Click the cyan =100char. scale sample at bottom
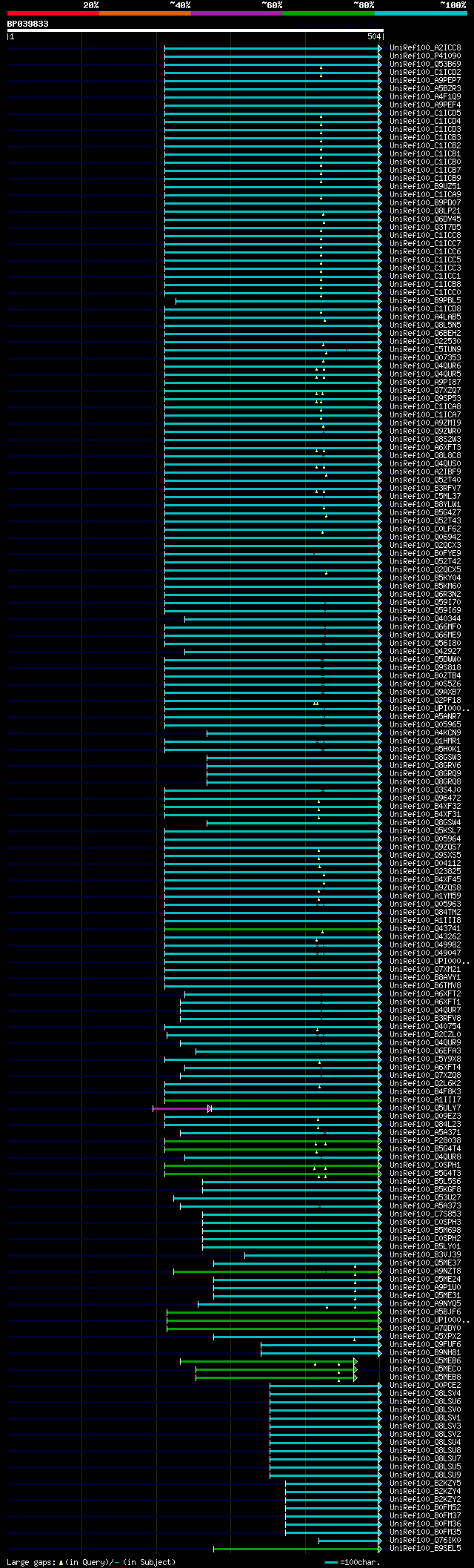 331,1562
